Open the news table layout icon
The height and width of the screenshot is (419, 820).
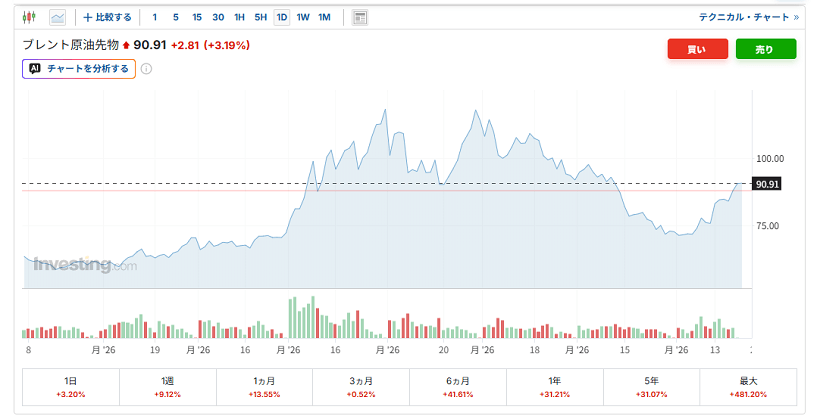[360, 17]
